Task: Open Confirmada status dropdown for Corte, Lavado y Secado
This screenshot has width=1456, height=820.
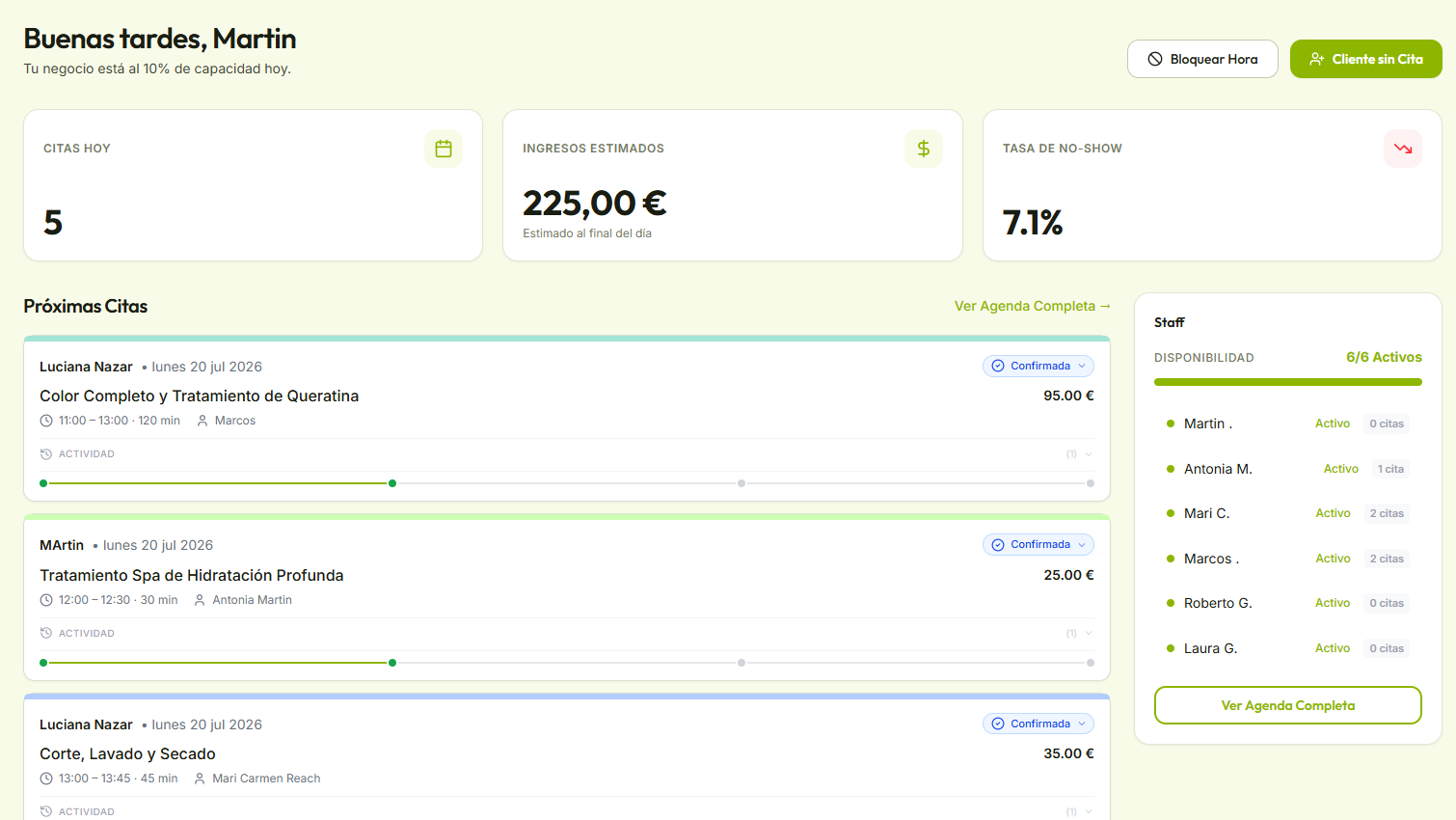Action: pyautogui.click(x=1038, y=724)
